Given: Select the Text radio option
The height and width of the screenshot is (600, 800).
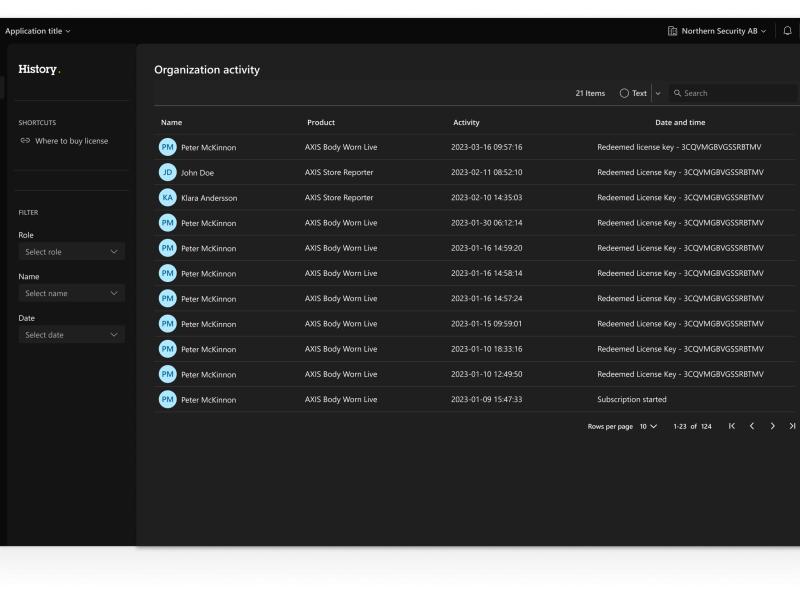Looking at the screenshot, I should click(x=624, y=93).
